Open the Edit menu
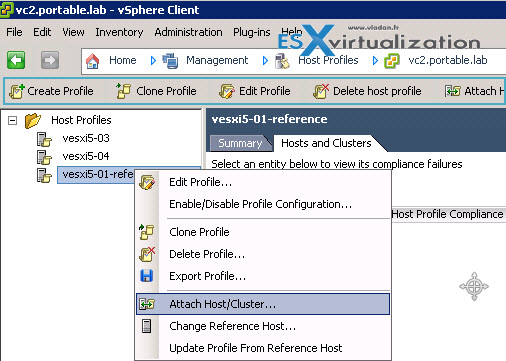Viewport: 506px width, 361px height. [42, 32]
